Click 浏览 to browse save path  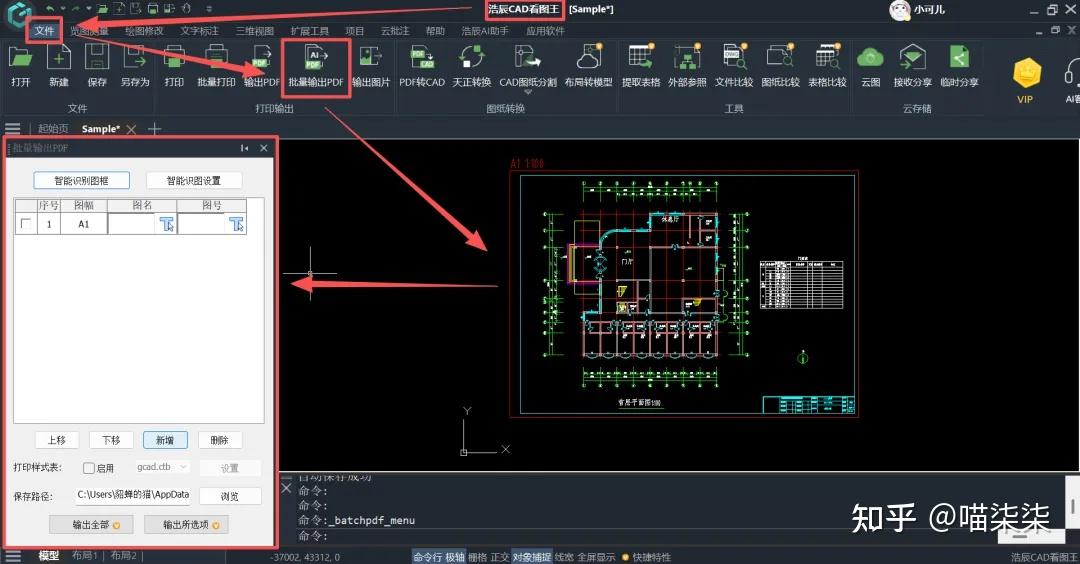pos(230,497)
